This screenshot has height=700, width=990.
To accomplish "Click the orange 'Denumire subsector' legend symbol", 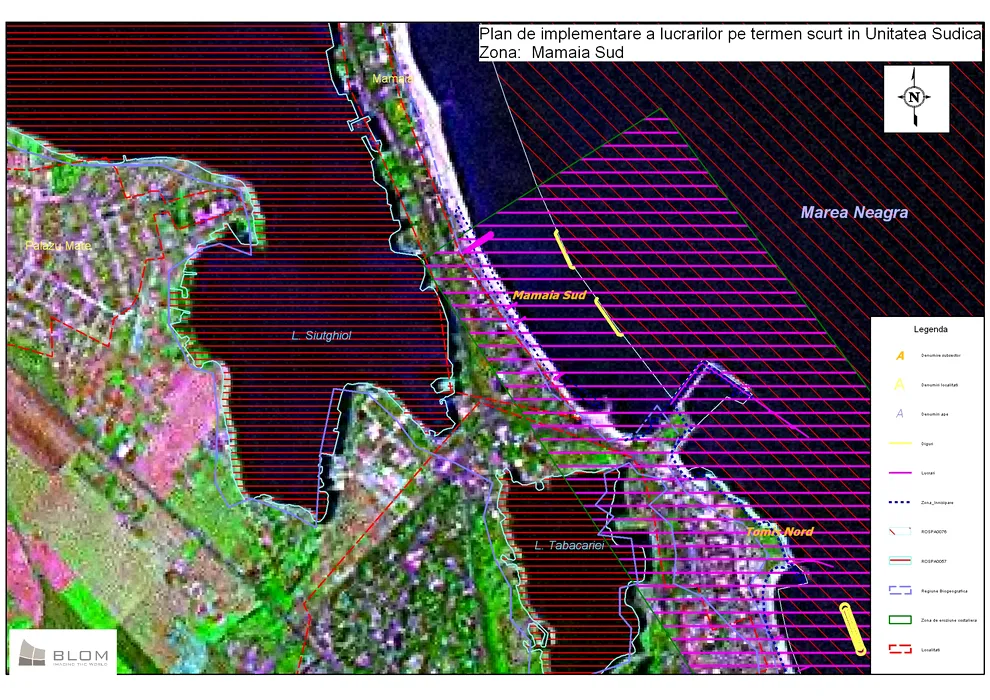I will (x=900, y=355).
